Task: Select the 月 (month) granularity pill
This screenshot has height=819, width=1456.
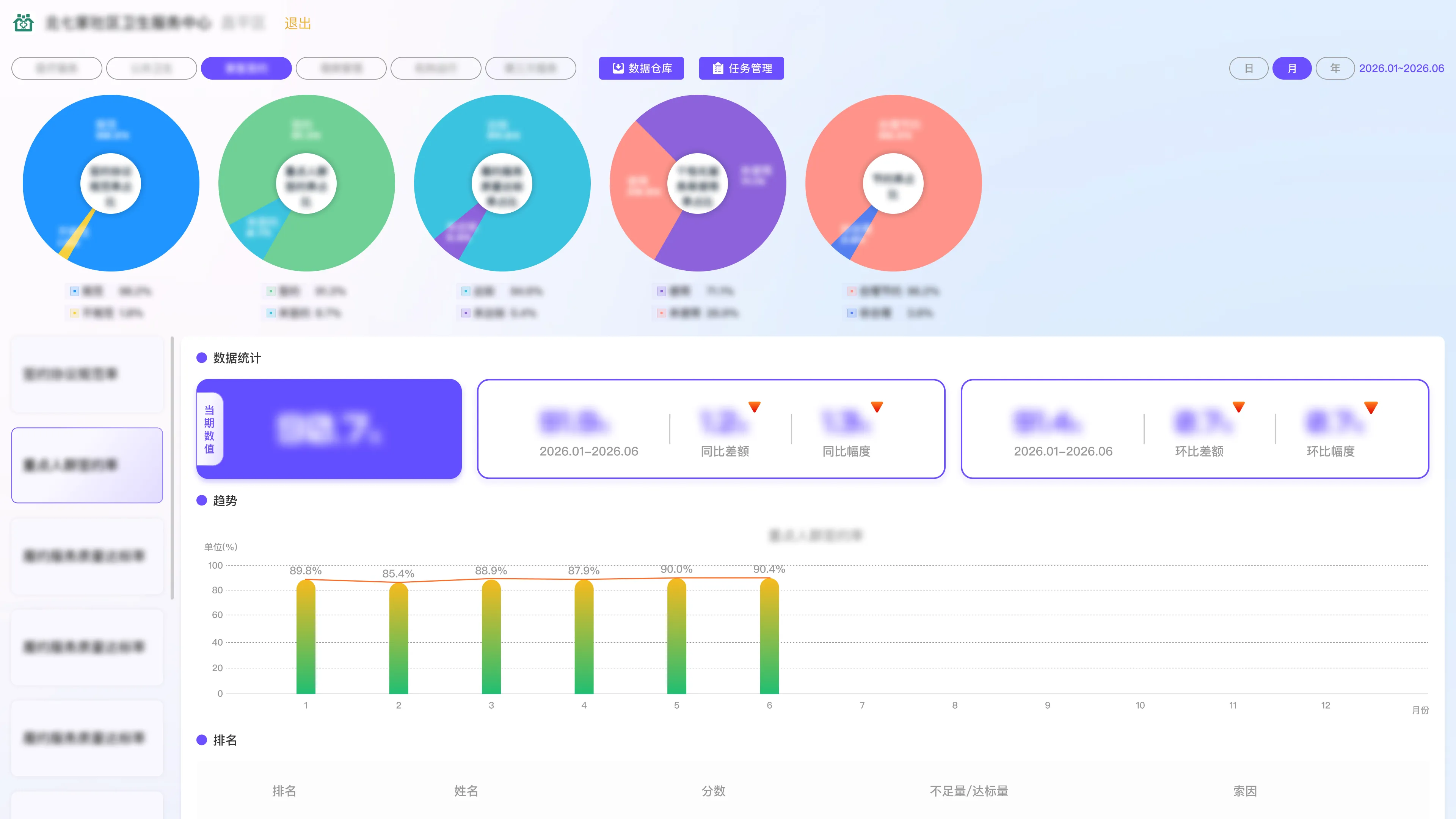Action: click(x=1292, y=68)
